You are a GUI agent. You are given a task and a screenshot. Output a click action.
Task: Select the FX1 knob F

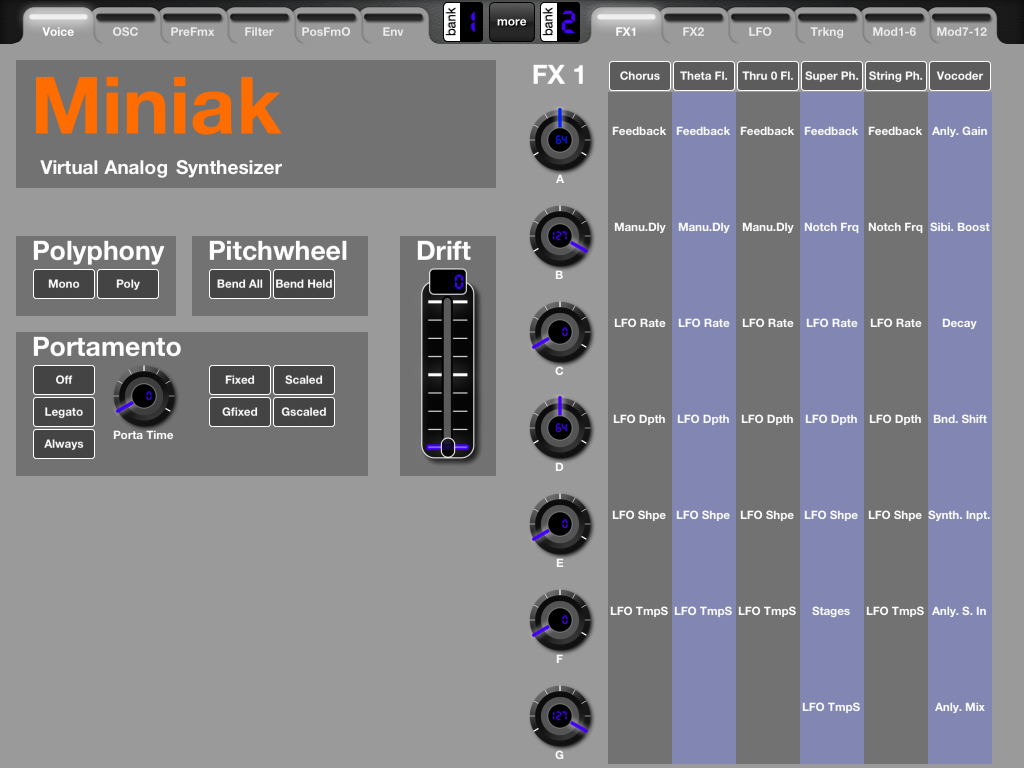(560, 620)
